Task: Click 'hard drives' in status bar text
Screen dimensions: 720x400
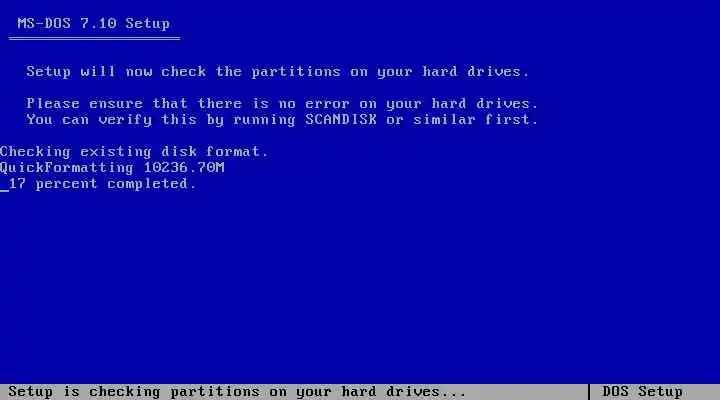Action: 390,392
